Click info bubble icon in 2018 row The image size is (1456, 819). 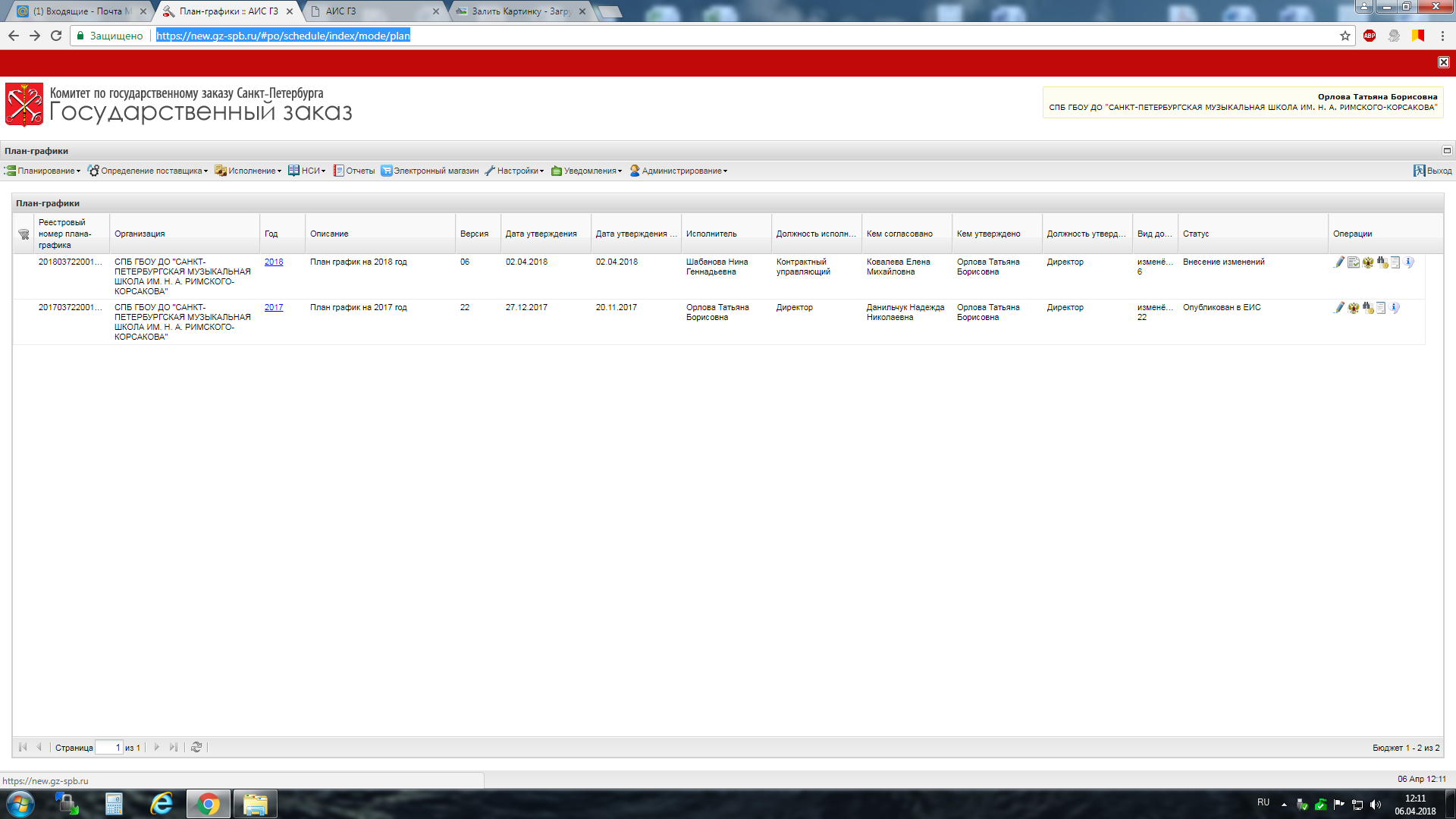1409,262
